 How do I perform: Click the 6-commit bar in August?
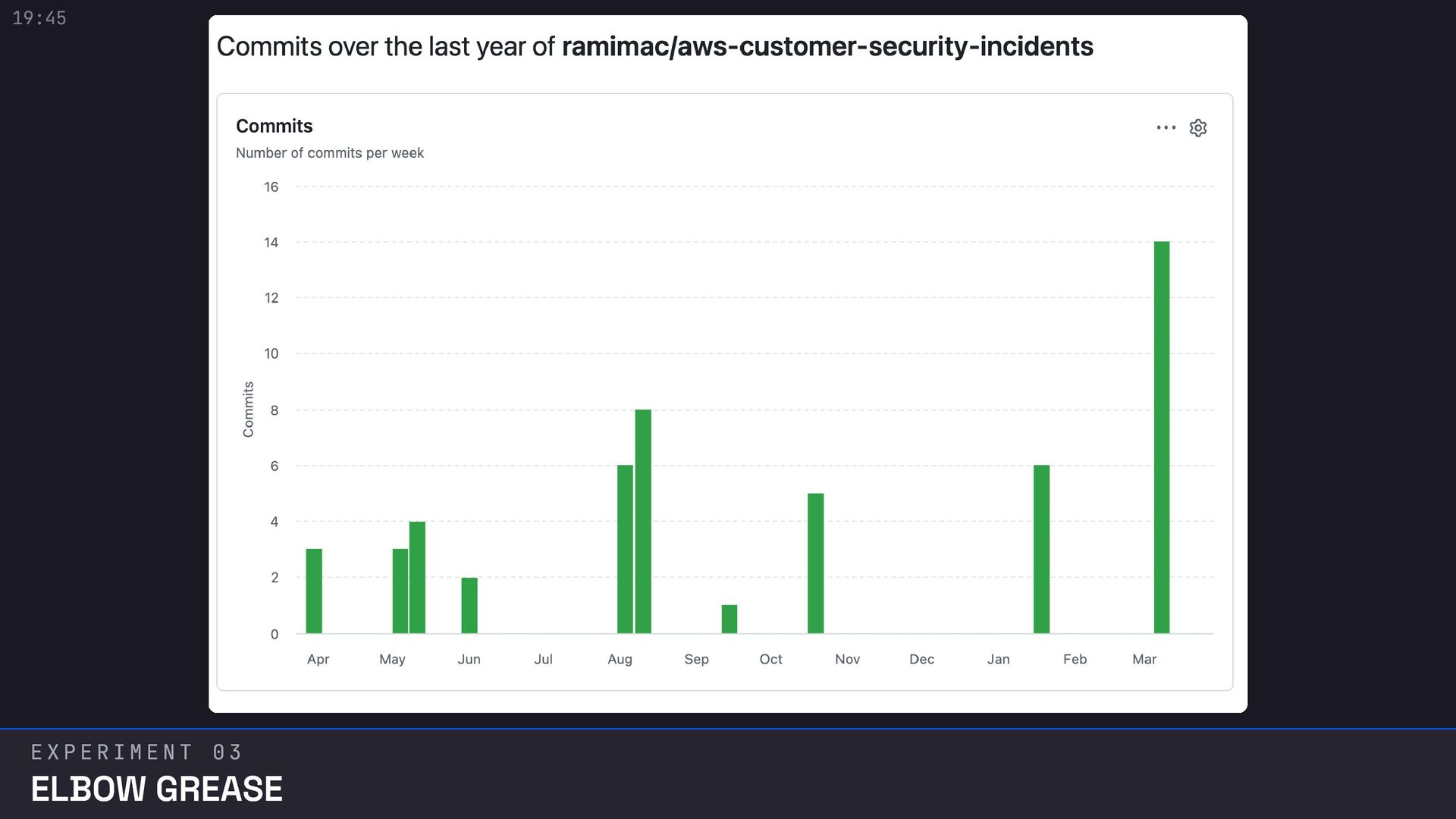(624, 549)
